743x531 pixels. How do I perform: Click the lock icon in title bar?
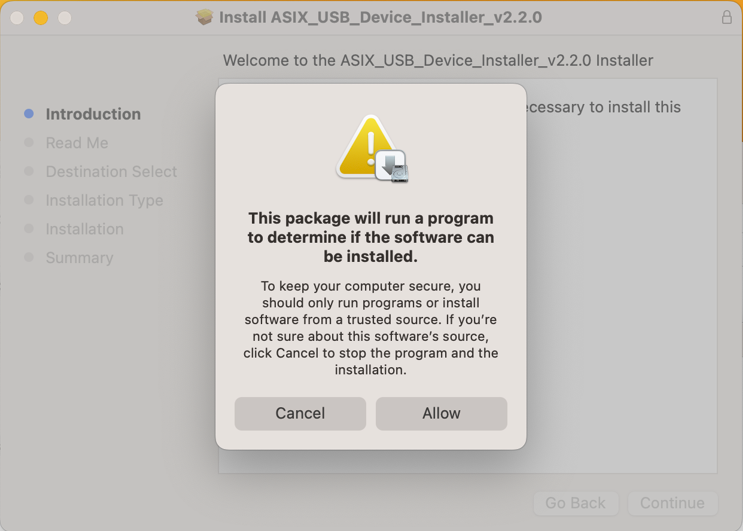pyautogui.click(x=726, y=18)
